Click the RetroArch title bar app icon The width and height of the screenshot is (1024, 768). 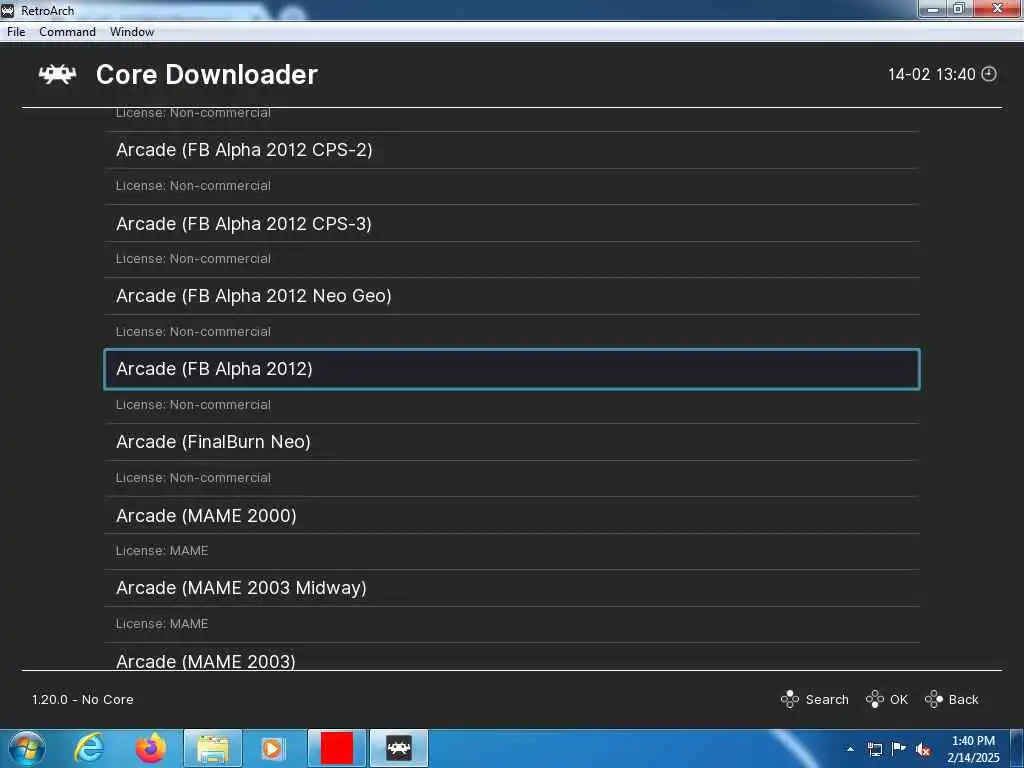(x=8, y=10)
